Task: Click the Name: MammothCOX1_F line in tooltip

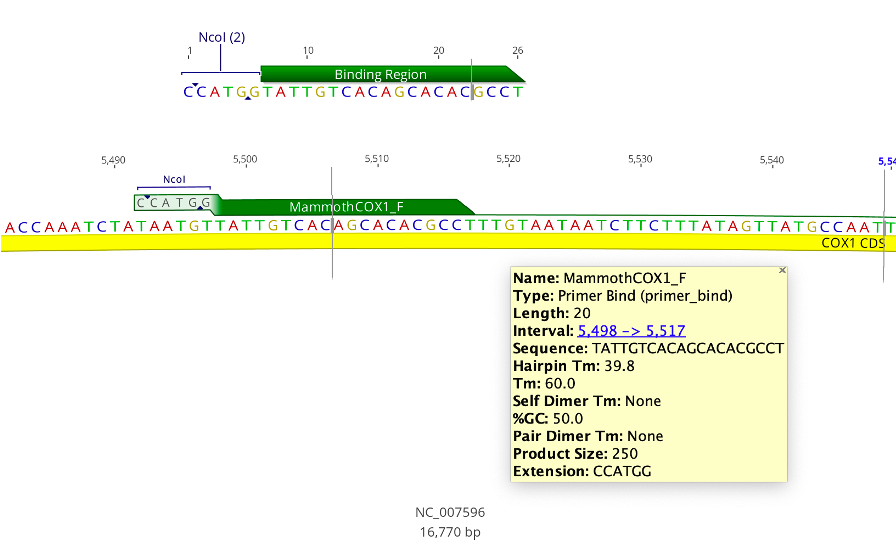Action: click(x=599, y=278)
